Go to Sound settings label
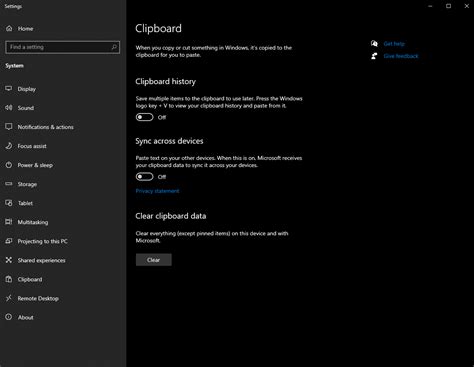 coord(26,108)
